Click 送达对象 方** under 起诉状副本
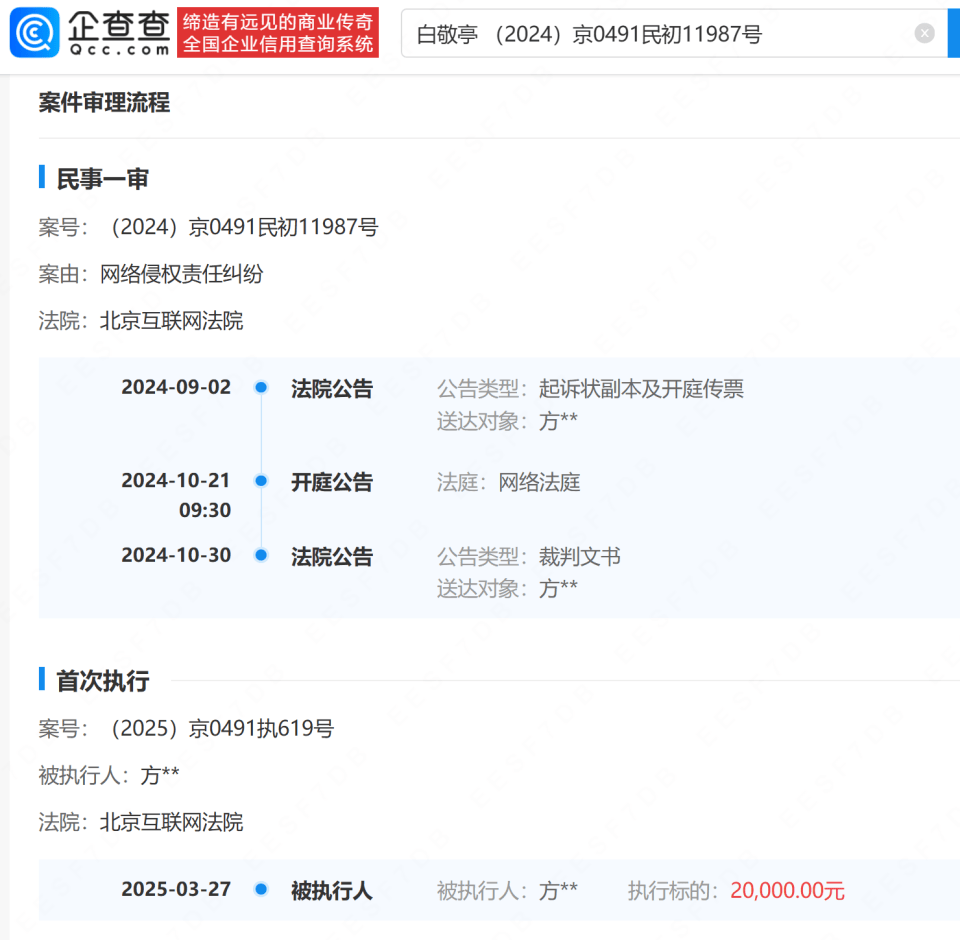The image size is (960, 940). 558,421
